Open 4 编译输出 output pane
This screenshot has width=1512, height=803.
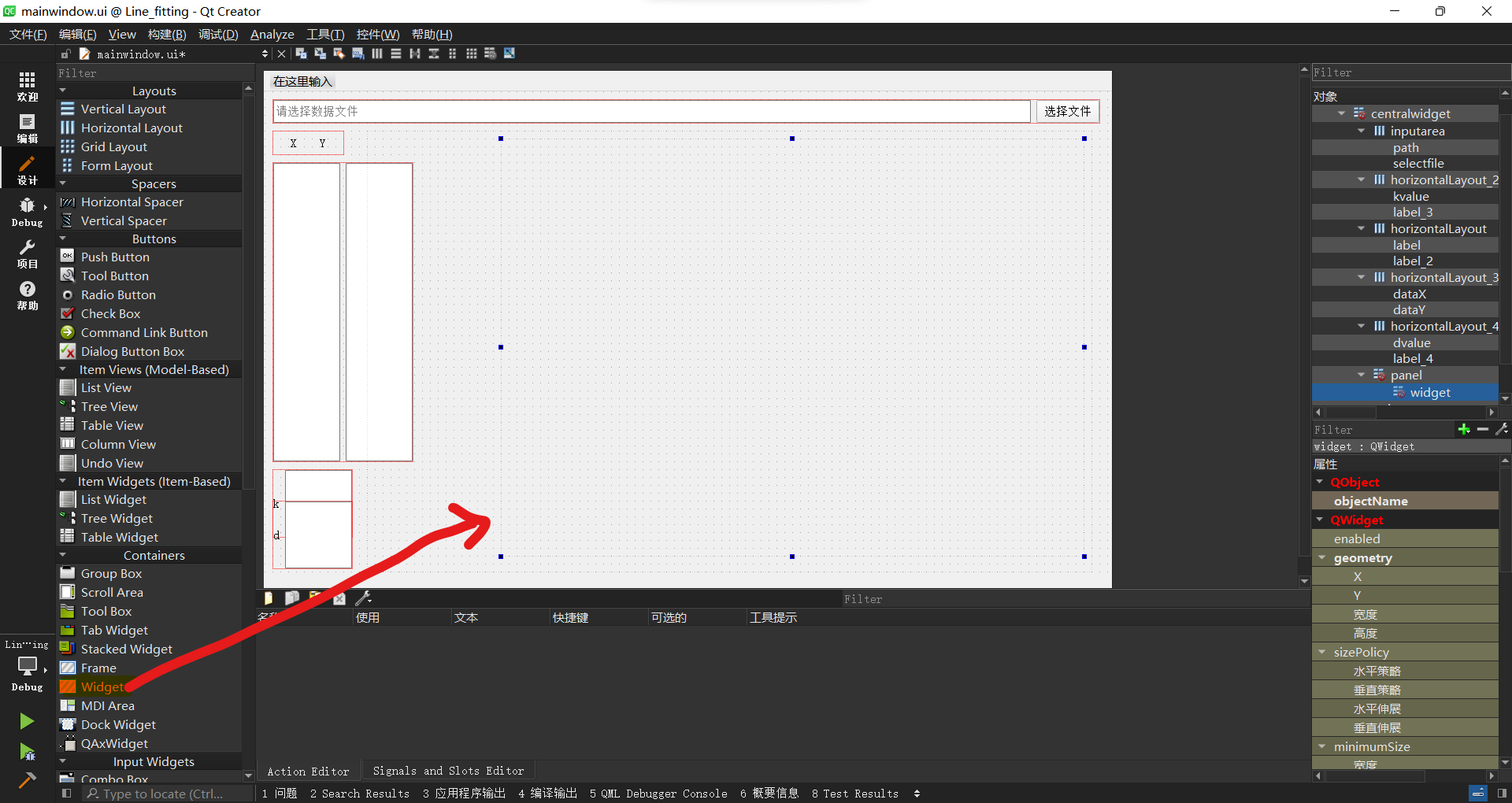click(547, 794)
